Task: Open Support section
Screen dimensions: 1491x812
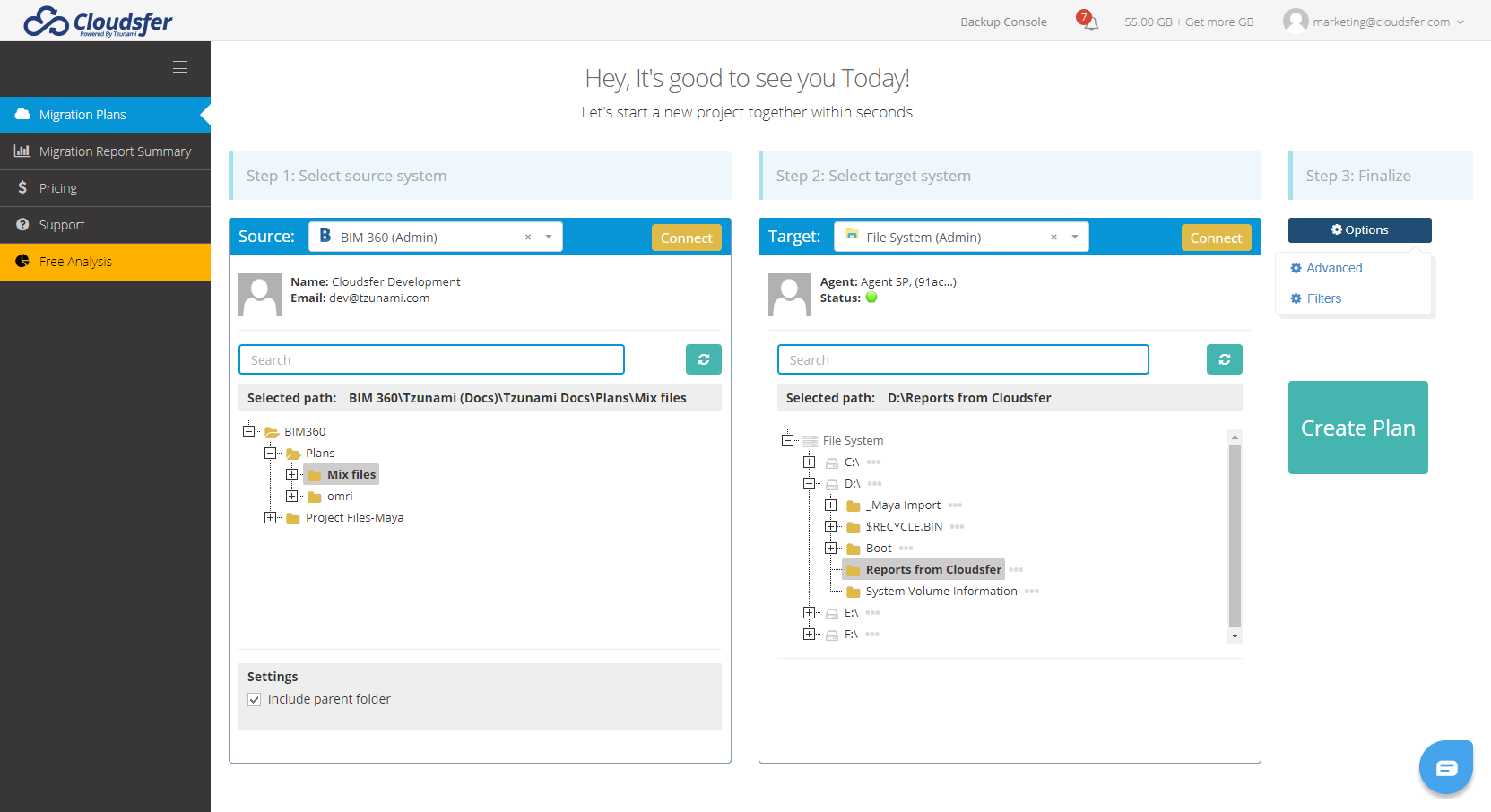Action: [x=105, y=225]
